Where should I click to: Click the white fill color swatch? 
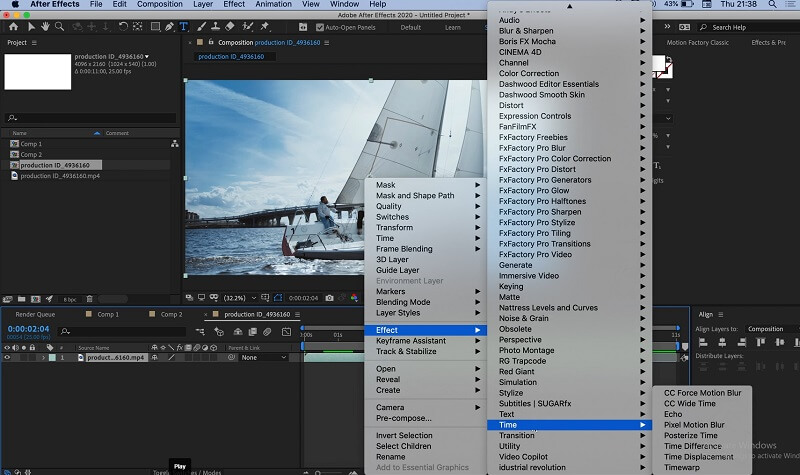click(x=658, y=63)
